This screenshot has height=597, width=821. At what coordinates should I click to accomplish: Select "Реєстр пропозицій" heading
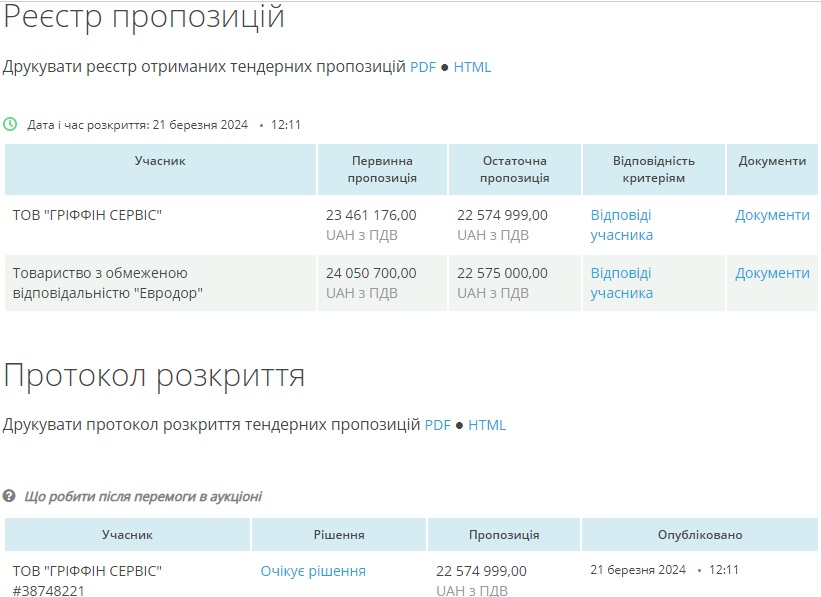pos(144,17)
